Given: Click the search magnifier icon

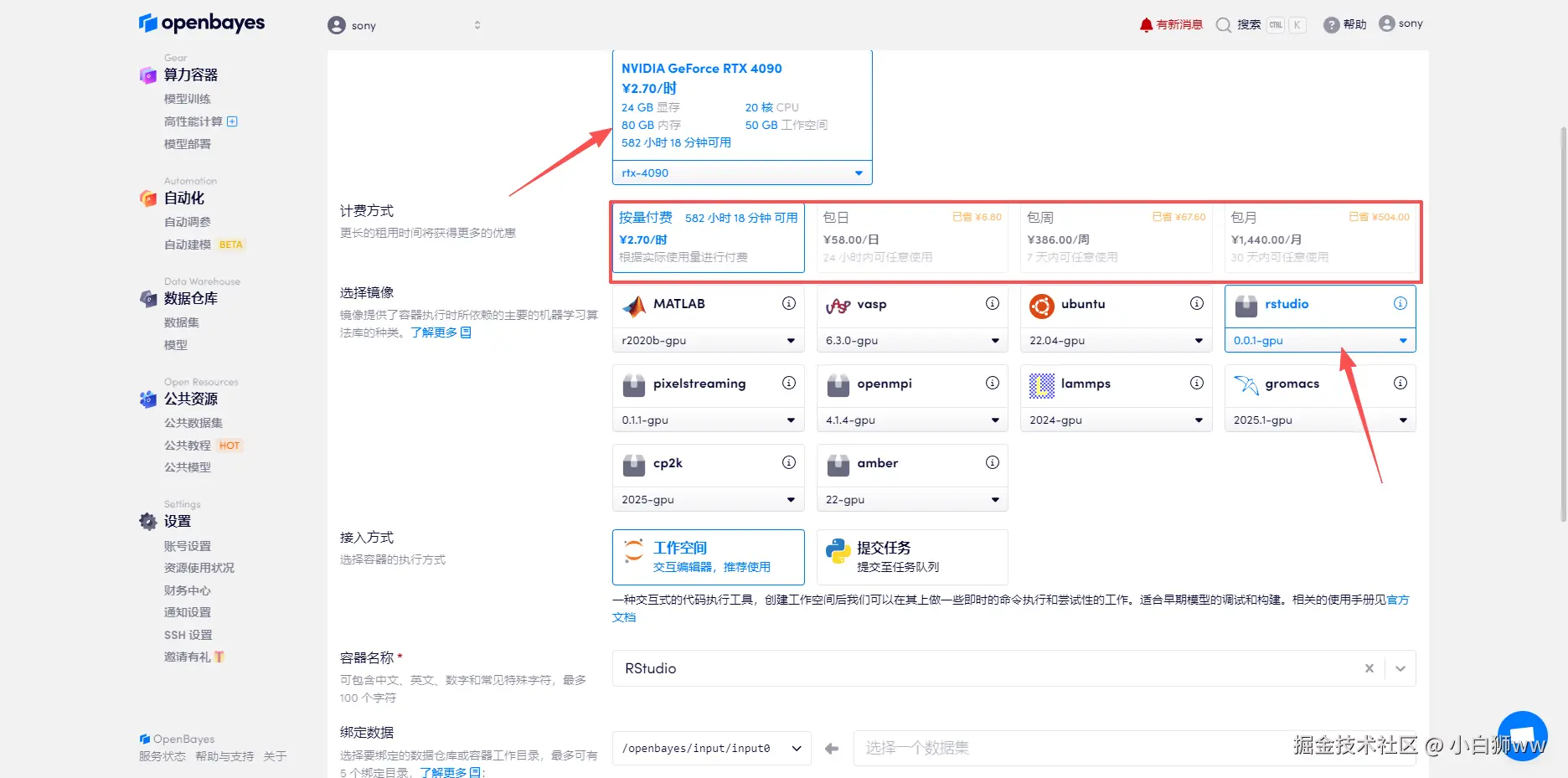Looking at the screenshot, I should 1224,25.
